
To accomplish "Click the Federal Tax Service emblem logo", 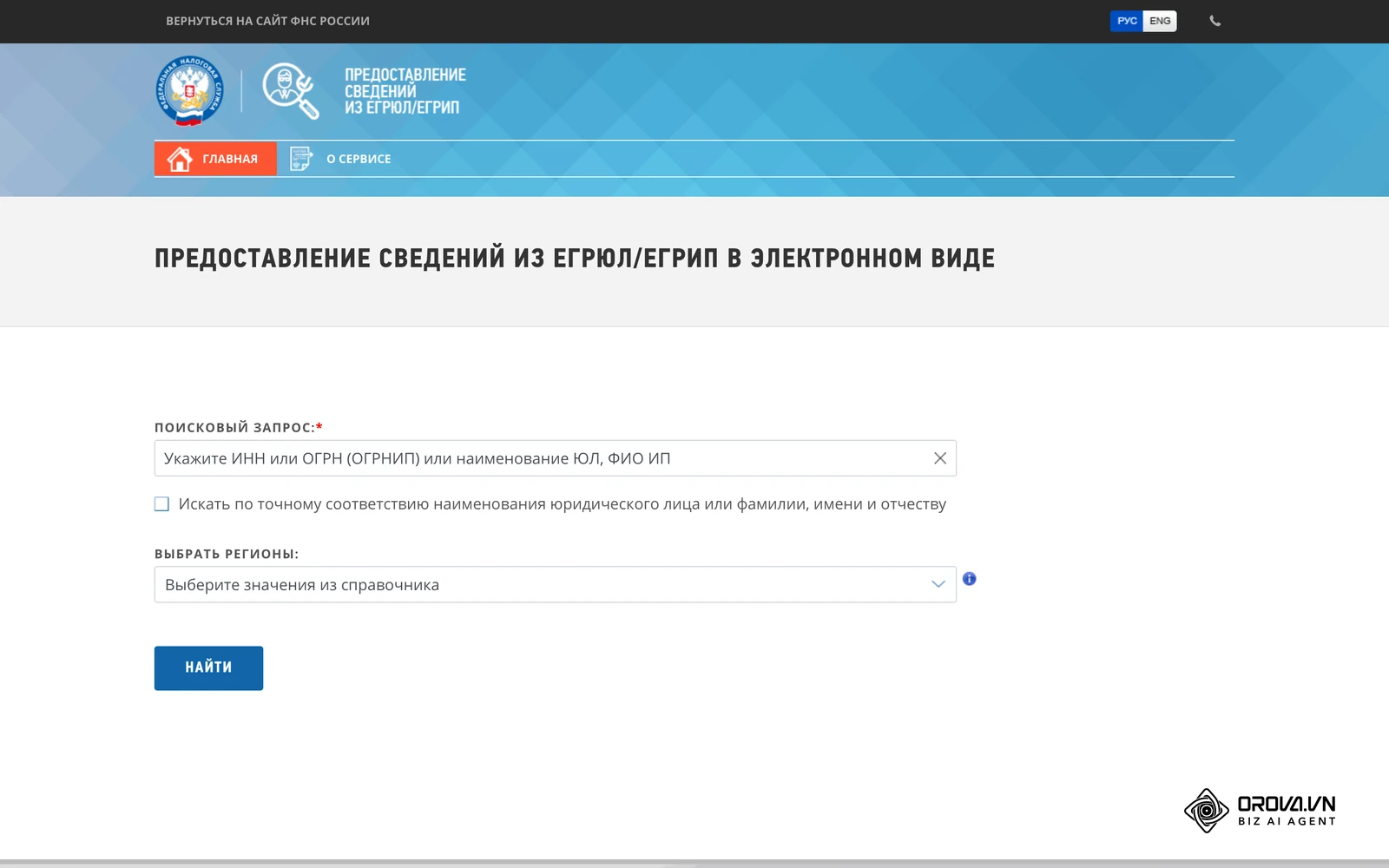I will pyautogui.click(x=190, y=90).
